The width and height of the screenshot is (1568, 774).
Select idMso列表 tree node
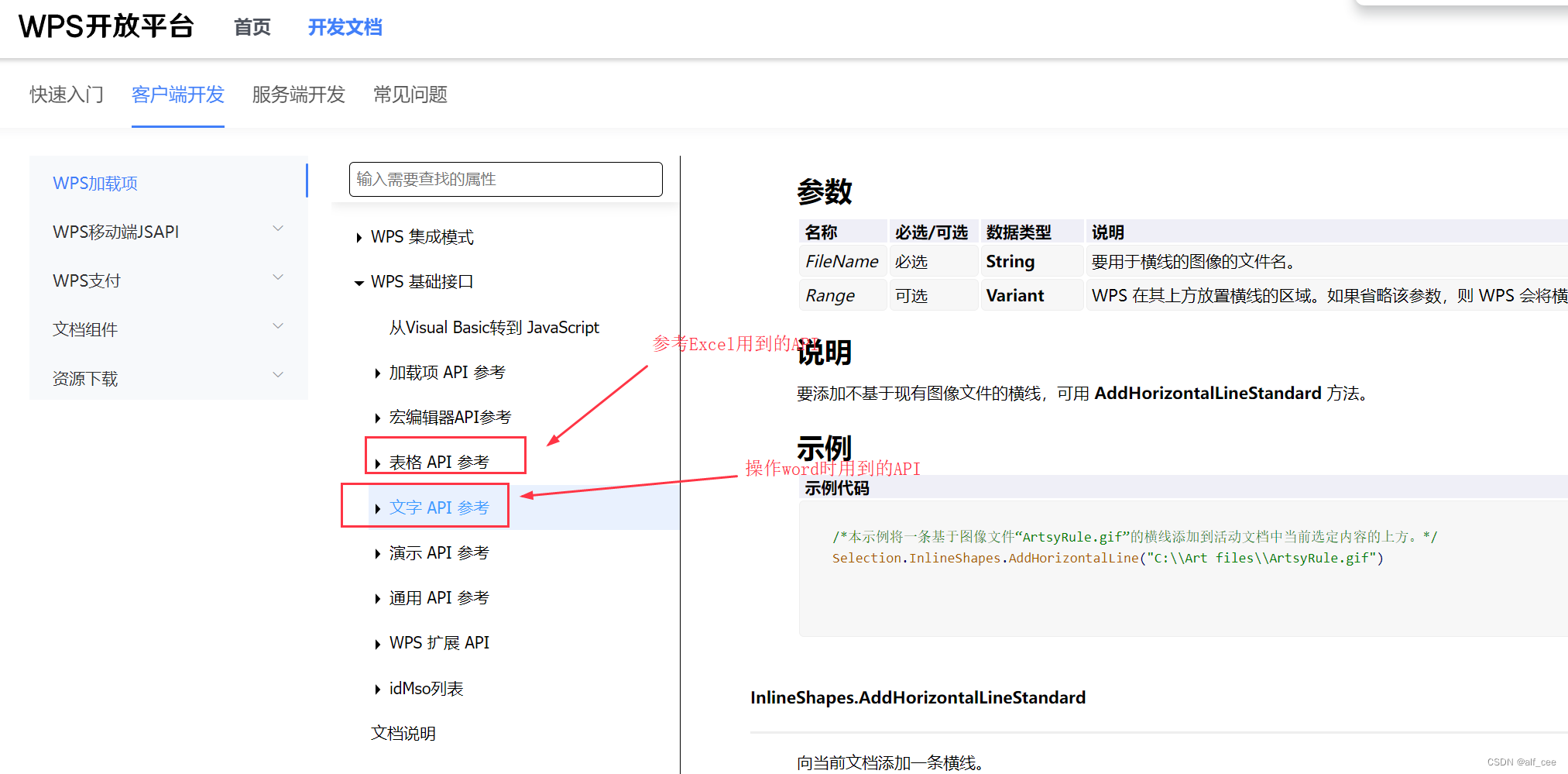[x=426, y=689]
